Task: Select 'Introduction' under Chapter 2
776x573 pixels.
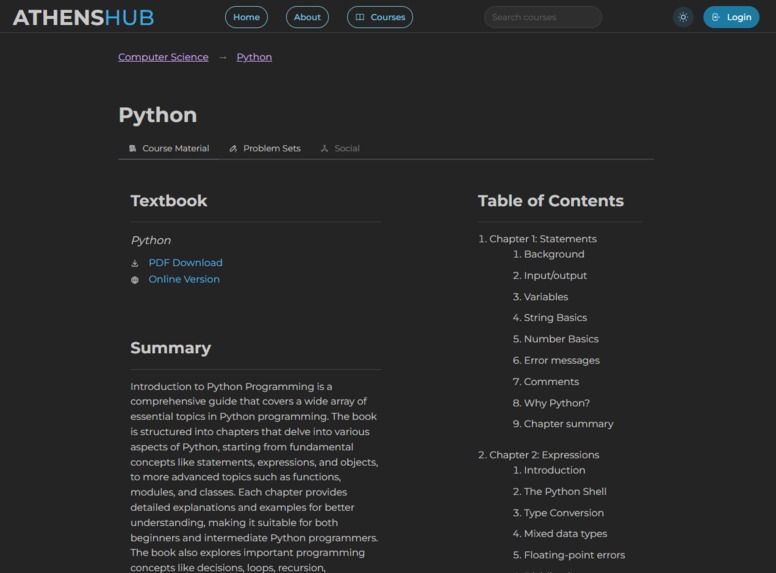Action: click(554, 470)
